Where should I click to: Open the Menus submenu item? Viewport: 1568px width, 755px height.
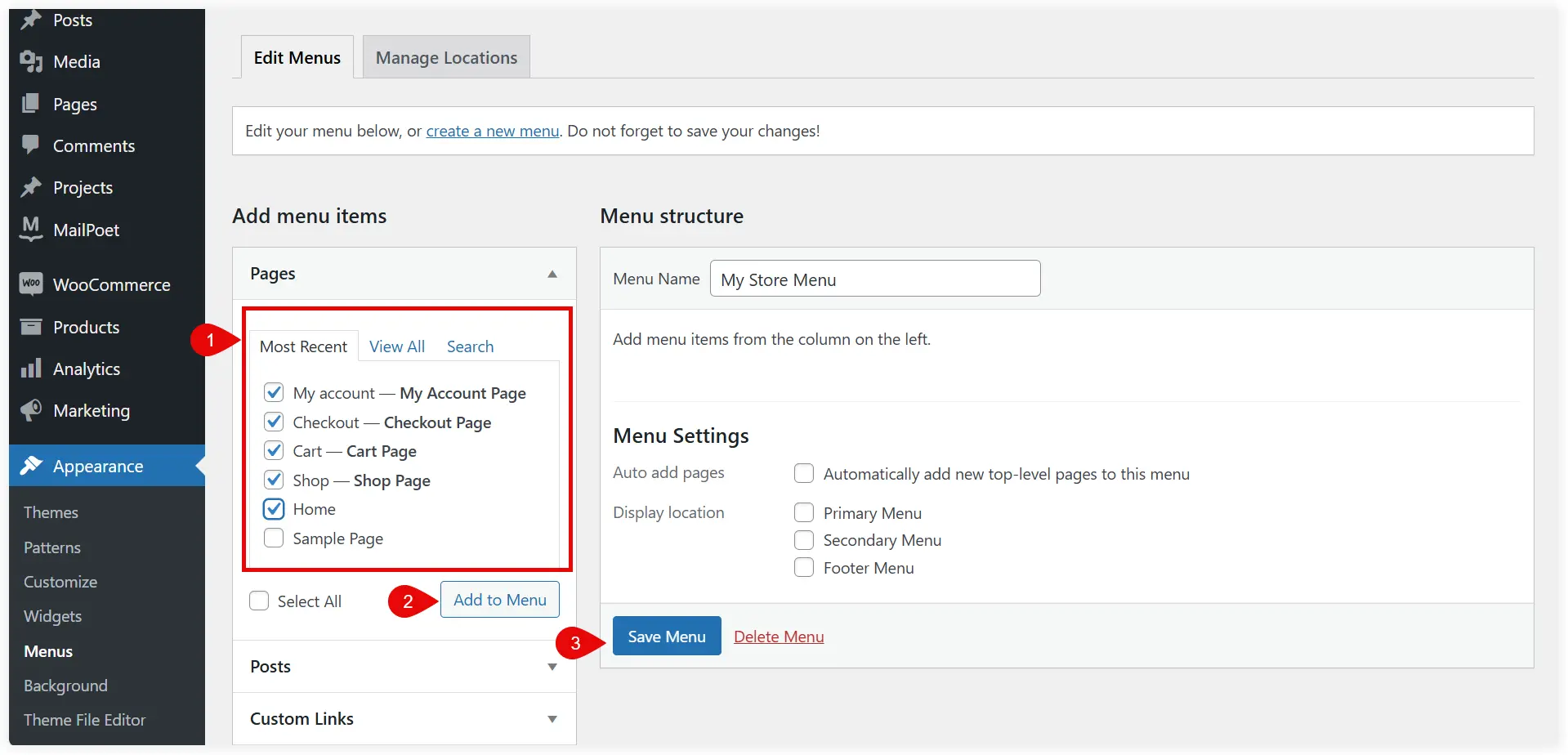click(48, 651)
